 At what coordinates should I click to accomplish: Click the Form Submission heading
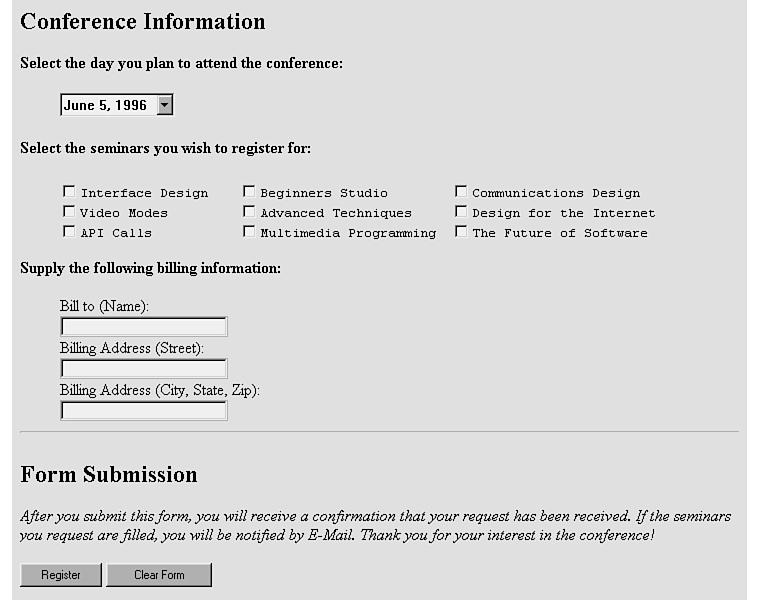pos(109,475)
